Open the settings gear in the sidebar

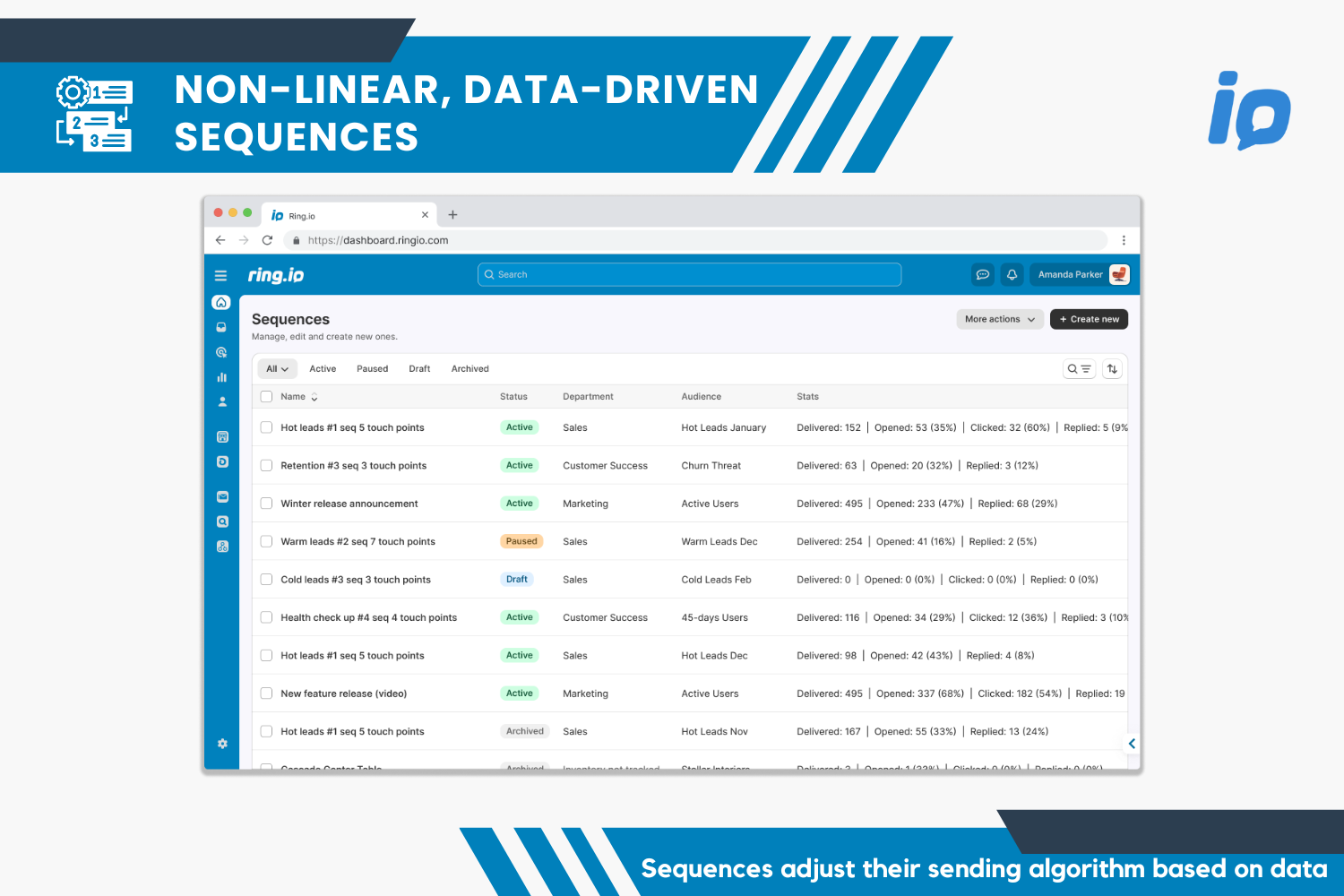point(222,744)
